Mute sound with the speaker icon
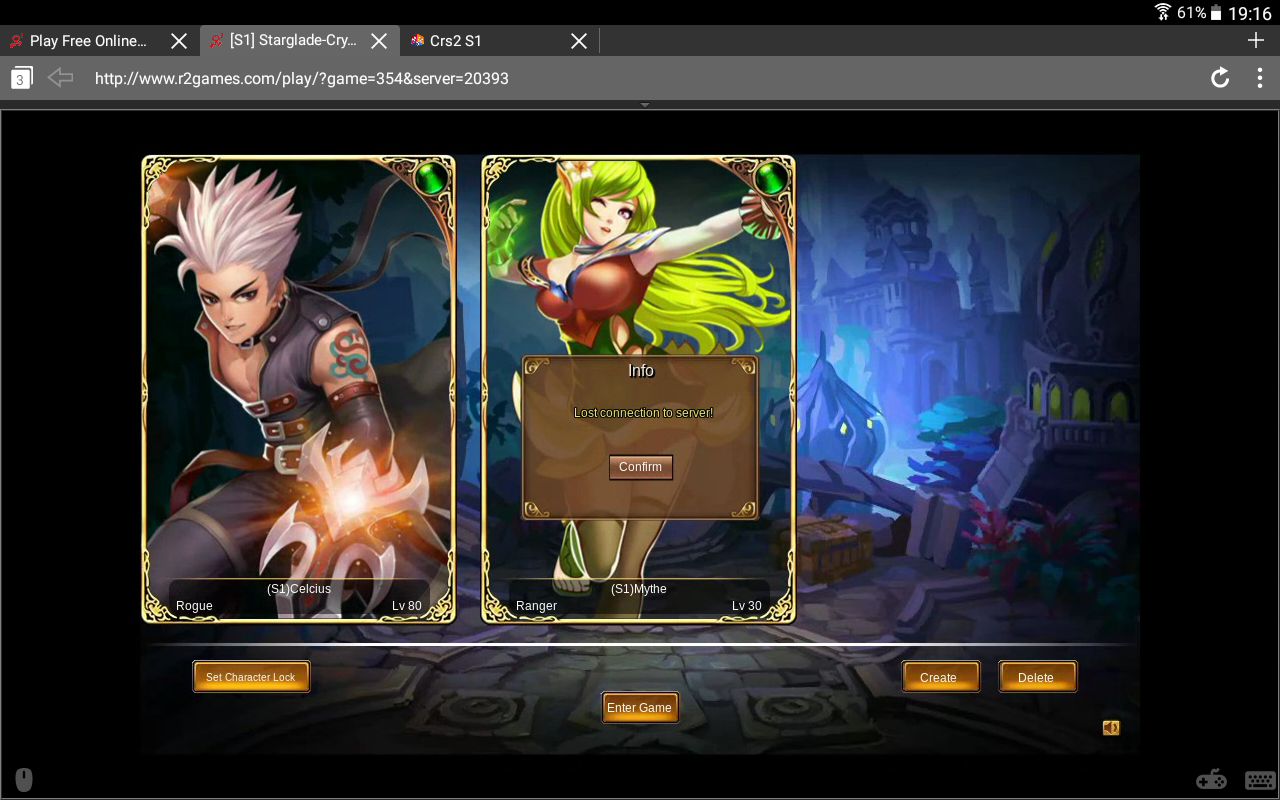The image size is (1280, 800). pos(1111,728)
